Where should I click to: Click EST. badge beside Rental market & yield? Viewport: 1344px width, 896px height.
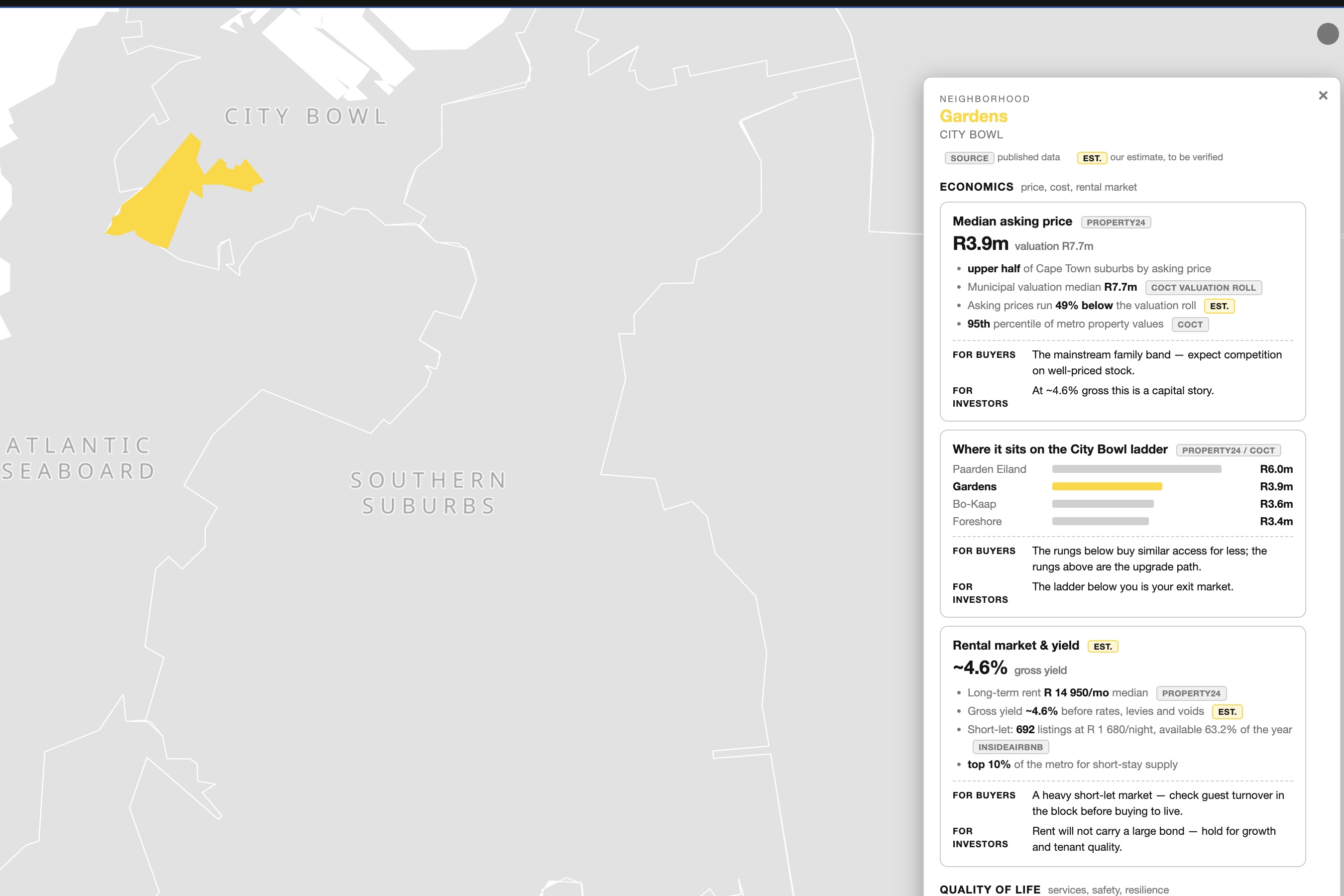1102,646
